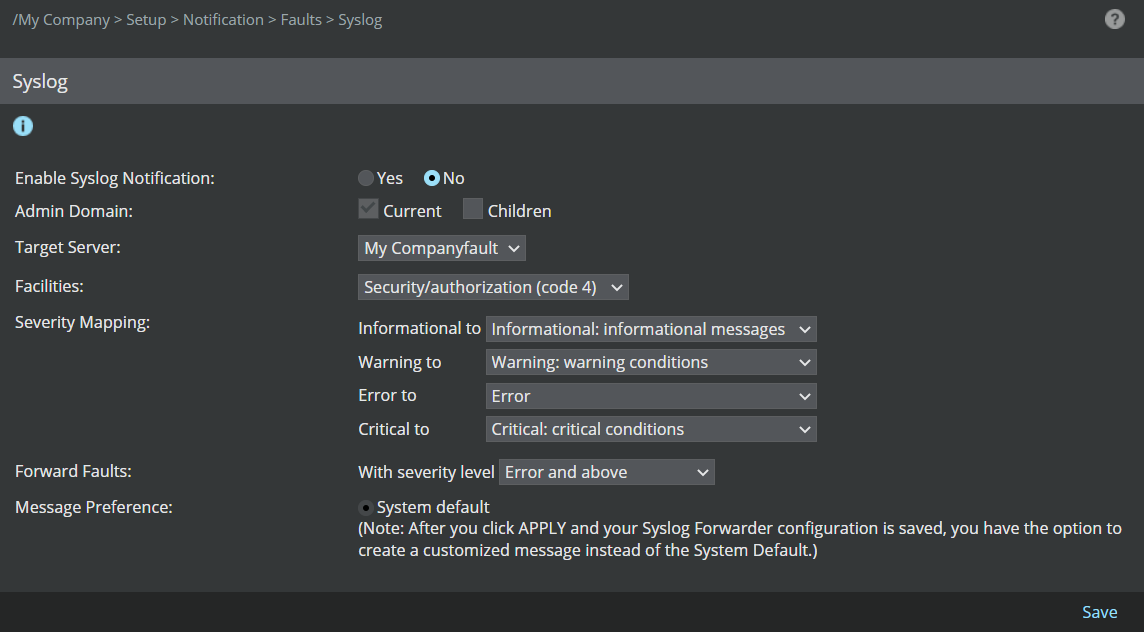This screenshot has height=632, width=1144.
Task: Click the Target Server label
Action: tap(68, 247)
